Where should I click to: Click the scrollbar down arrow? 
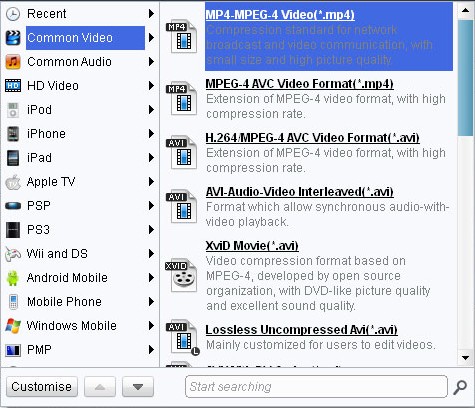466,358
